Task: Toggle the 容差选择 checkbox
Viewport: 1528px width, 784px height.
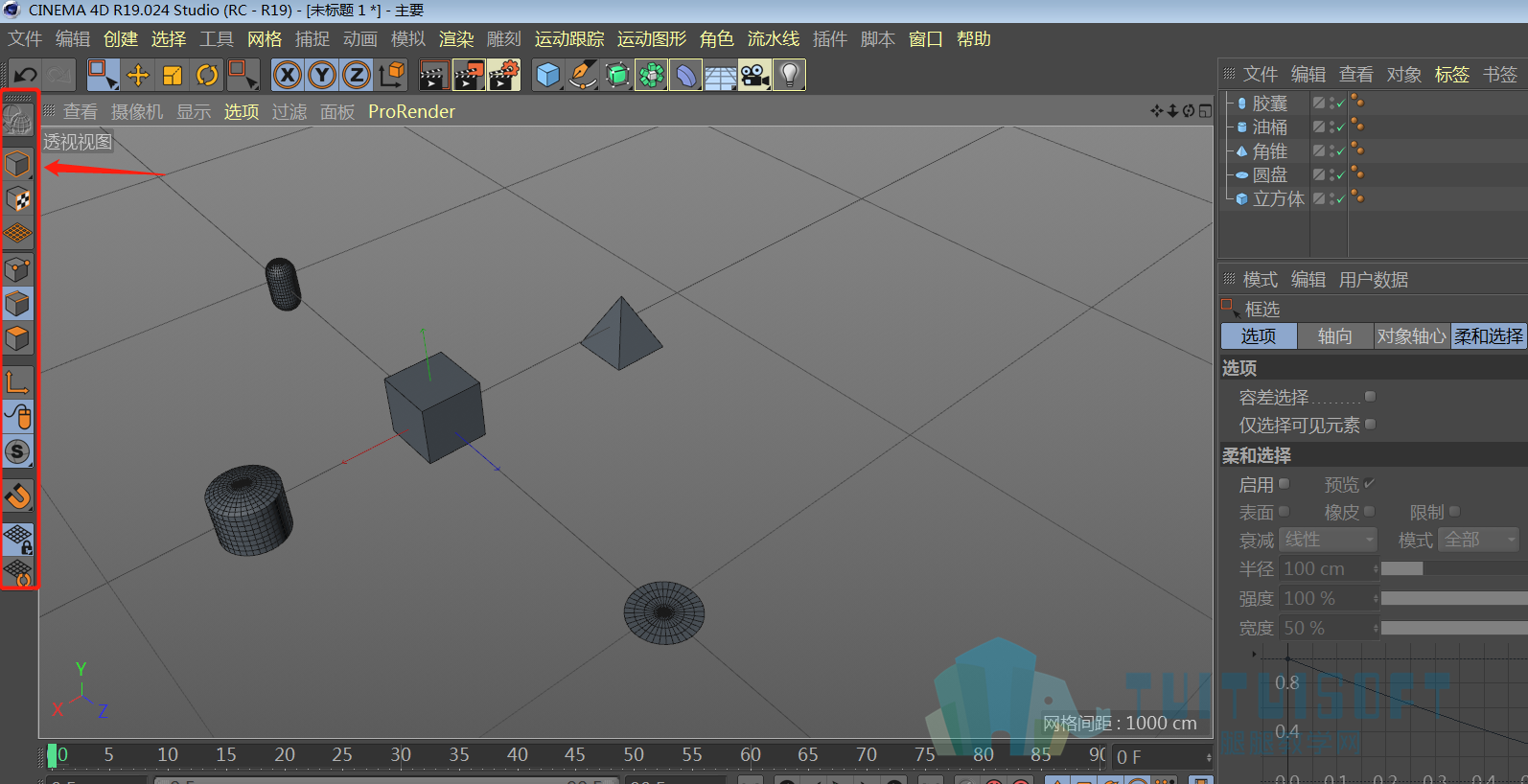Action: tap(1371, 396)
